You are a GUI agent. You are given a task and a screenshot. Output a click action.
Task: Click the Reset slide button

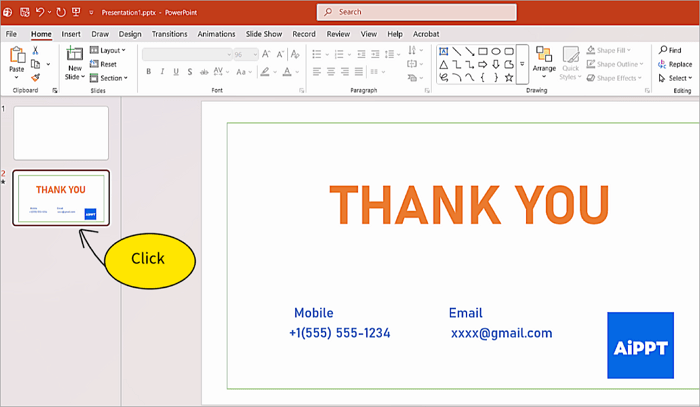pos(107,64)
